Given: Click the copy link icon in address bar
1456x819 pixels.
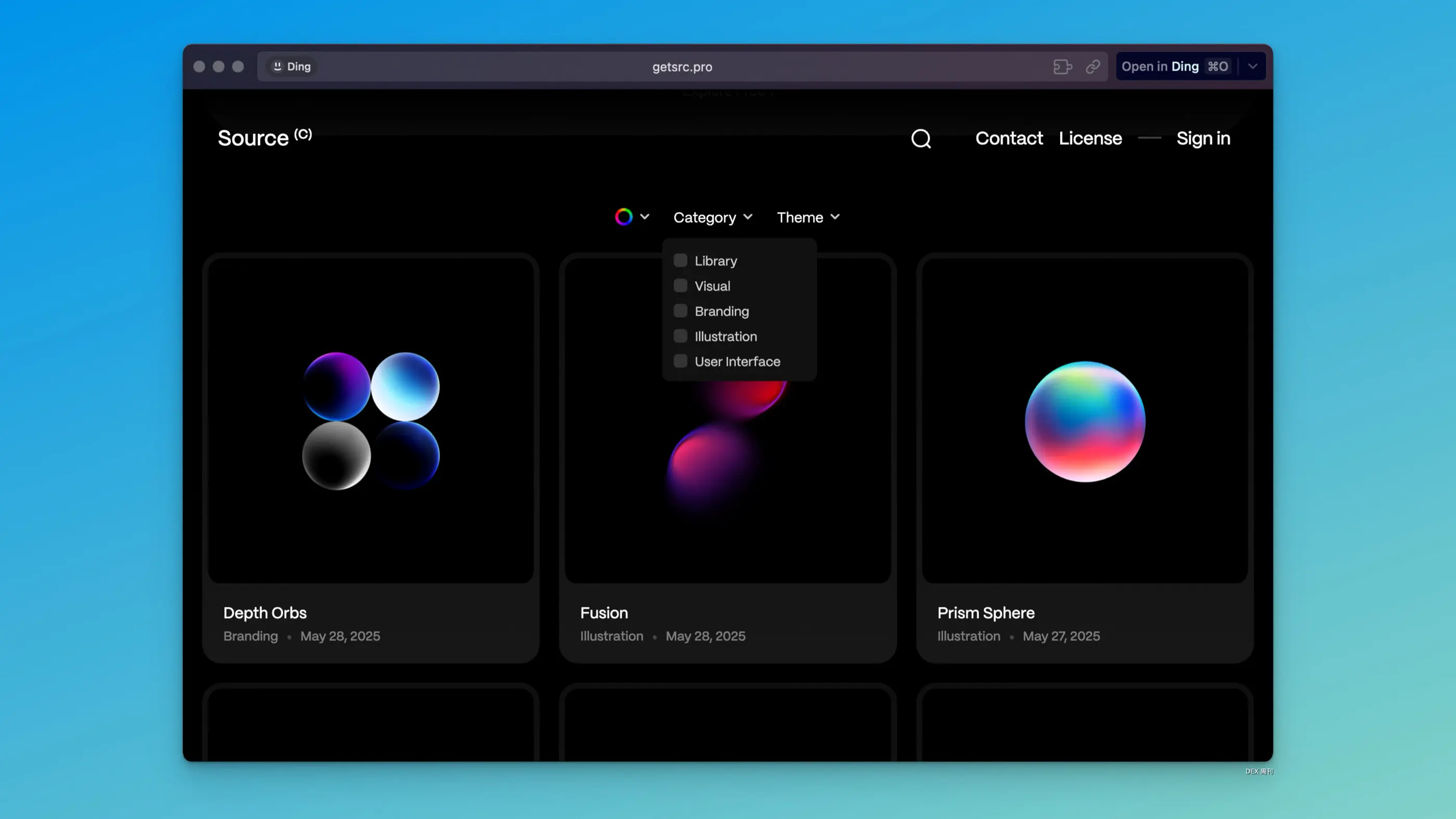Looking at the screenshot, I should (x=1093, y=67).
